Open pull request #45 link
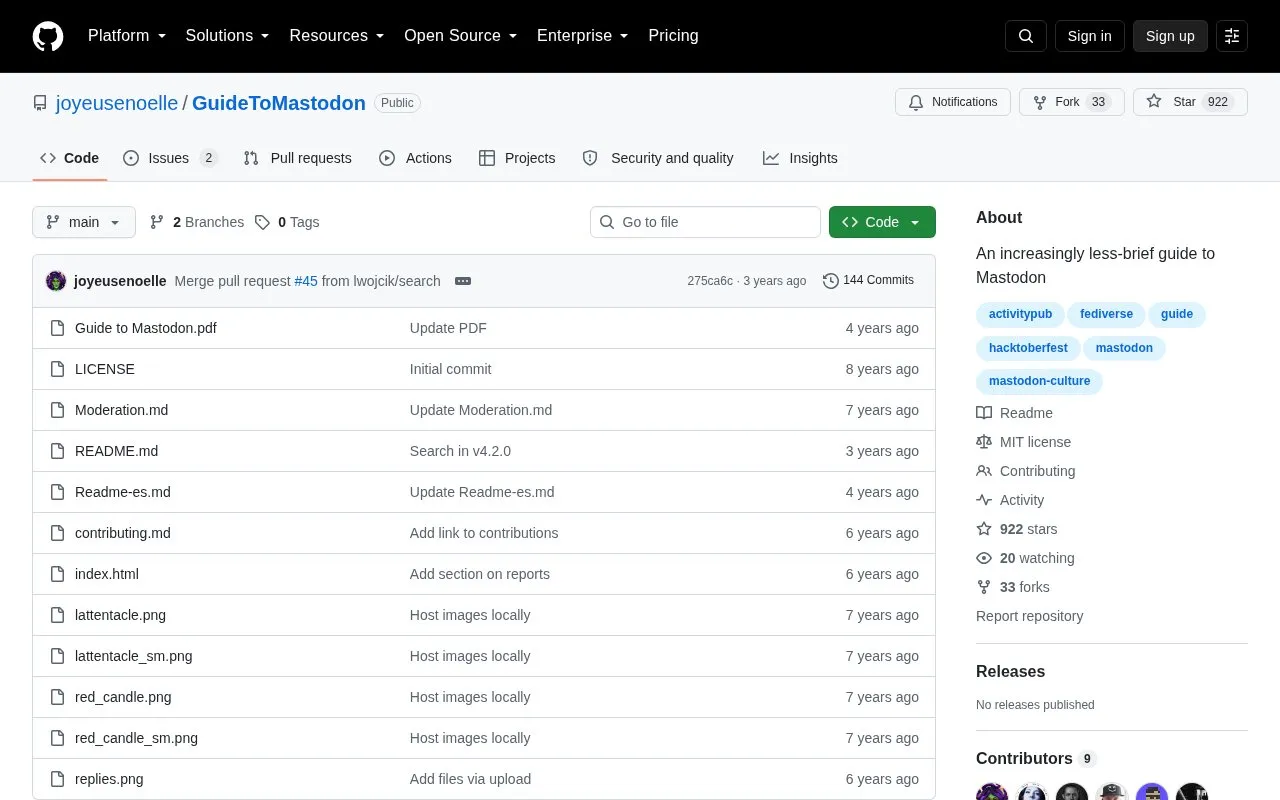The height and width of the screenshot is (800, 1280). tap(306, 281)
